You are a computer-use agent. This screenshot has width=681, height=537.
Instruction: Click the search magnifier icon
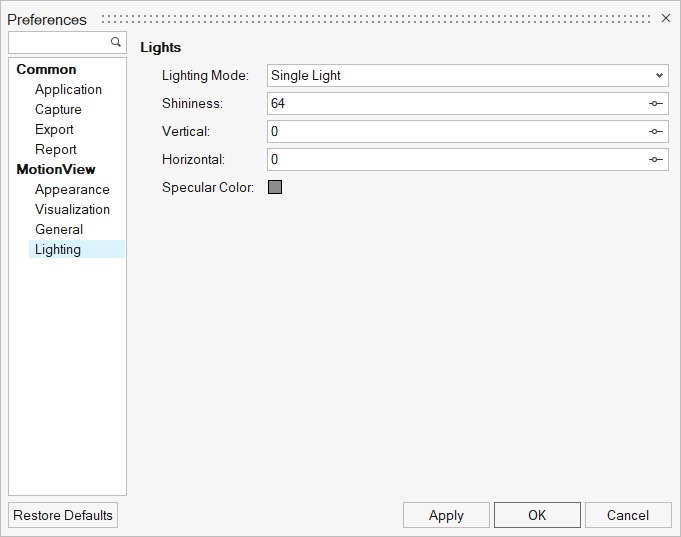click(116, 42)
